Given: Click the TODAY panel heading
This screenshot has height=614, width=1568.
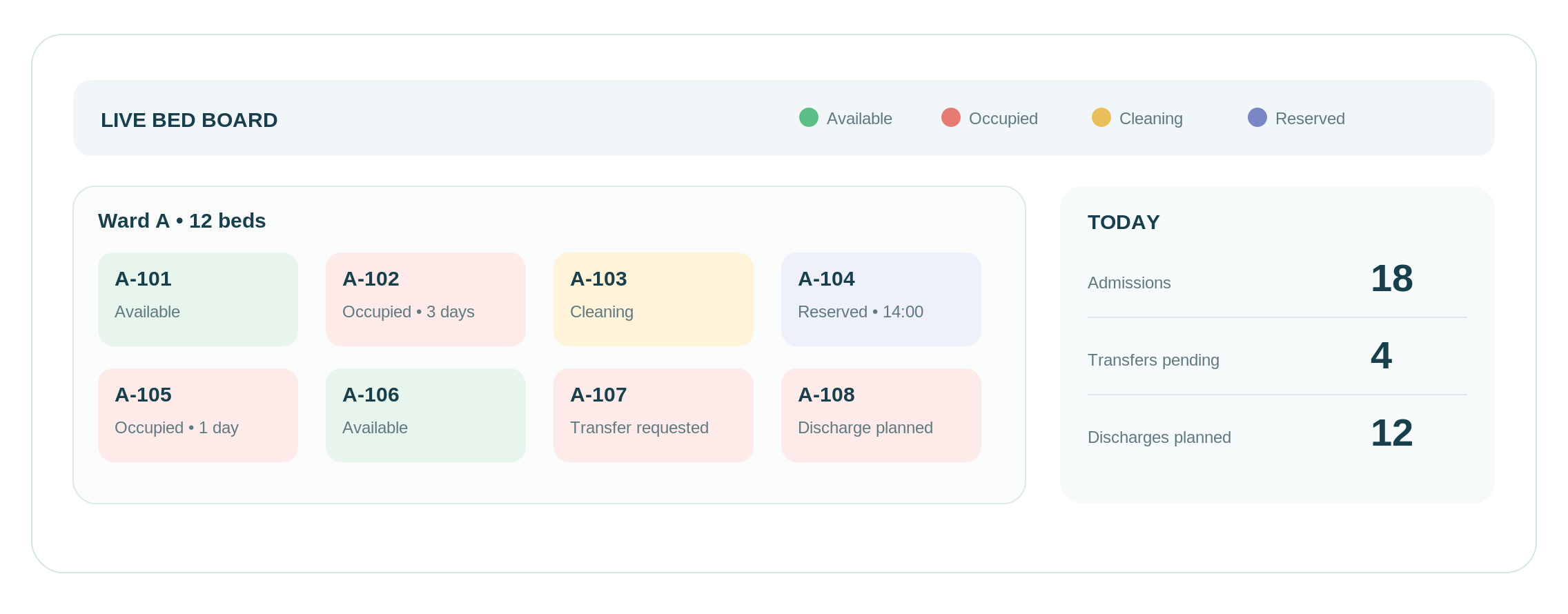Looking at the screenshot, I should (x=1124, y=222).
